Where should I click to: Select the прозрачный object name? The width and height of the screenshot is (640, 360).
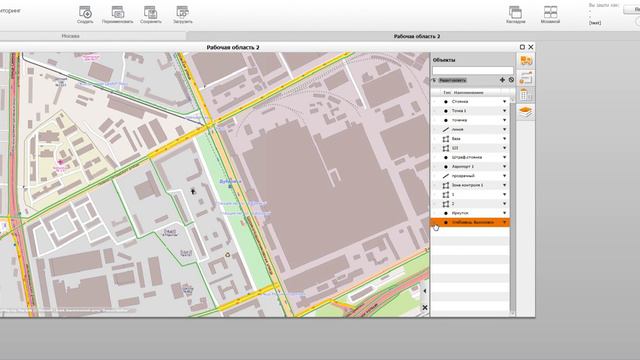tap(463, 176)
